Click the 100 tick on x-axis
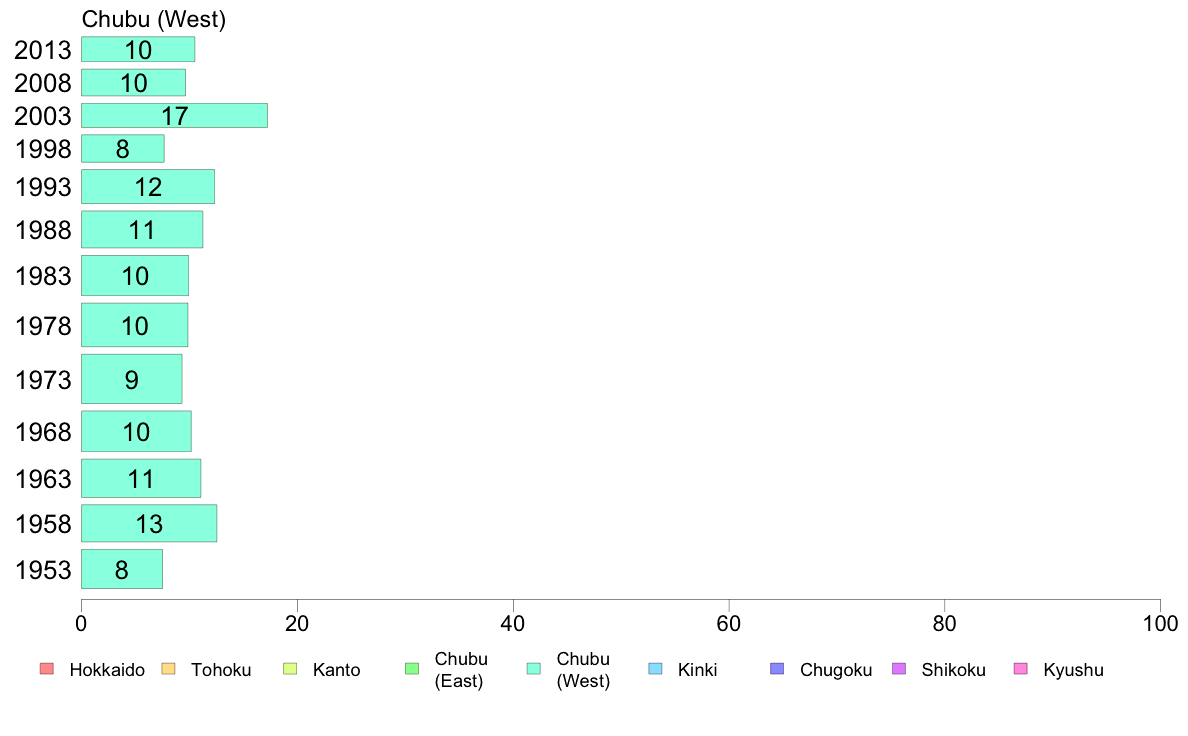Image resolution: width=1188 pixels, height=736 pixels. (1160, 624)
